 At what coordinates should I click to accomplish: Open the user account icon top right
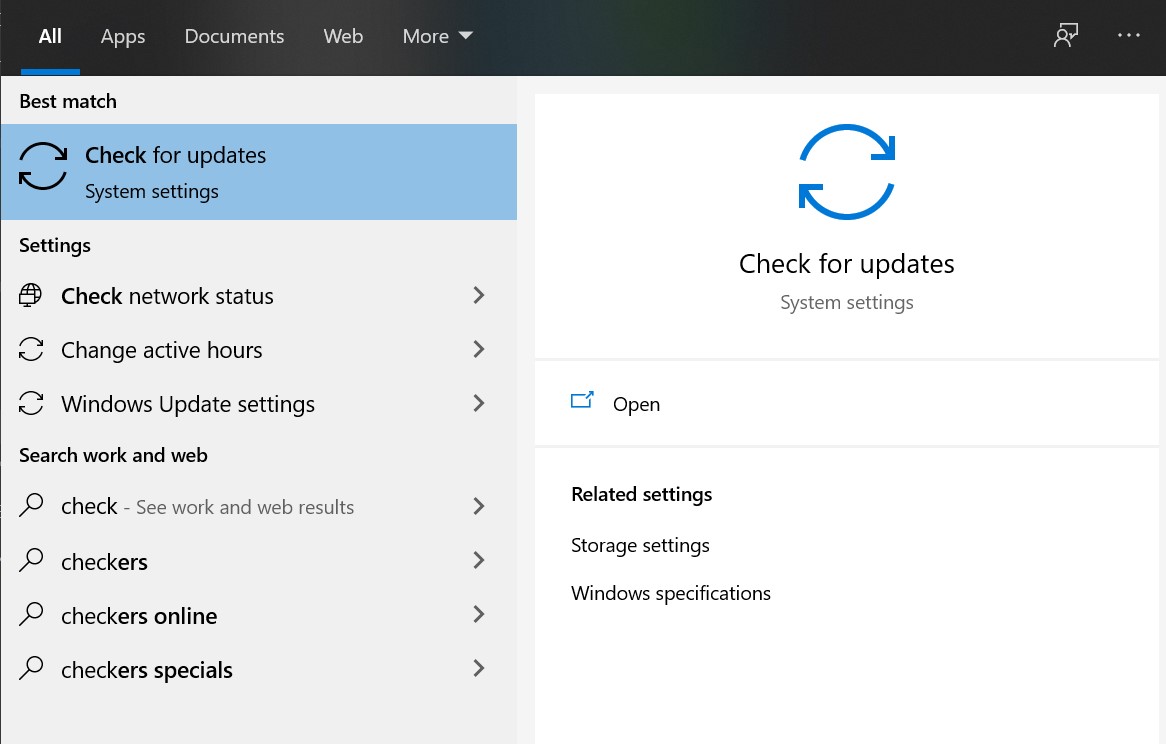1065,35
